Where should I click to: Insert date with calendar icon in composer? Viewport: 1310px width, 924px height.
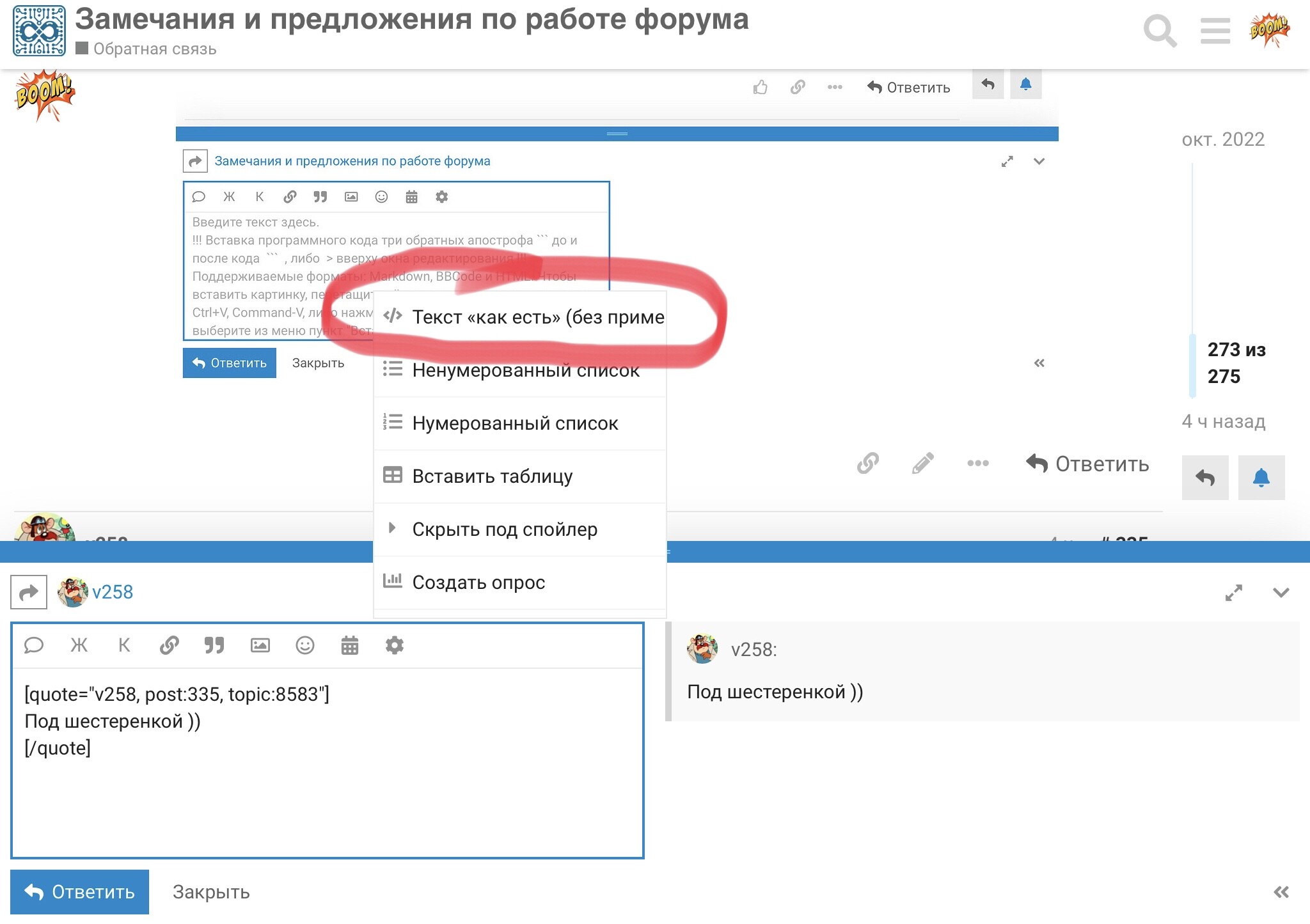(350, 645)
